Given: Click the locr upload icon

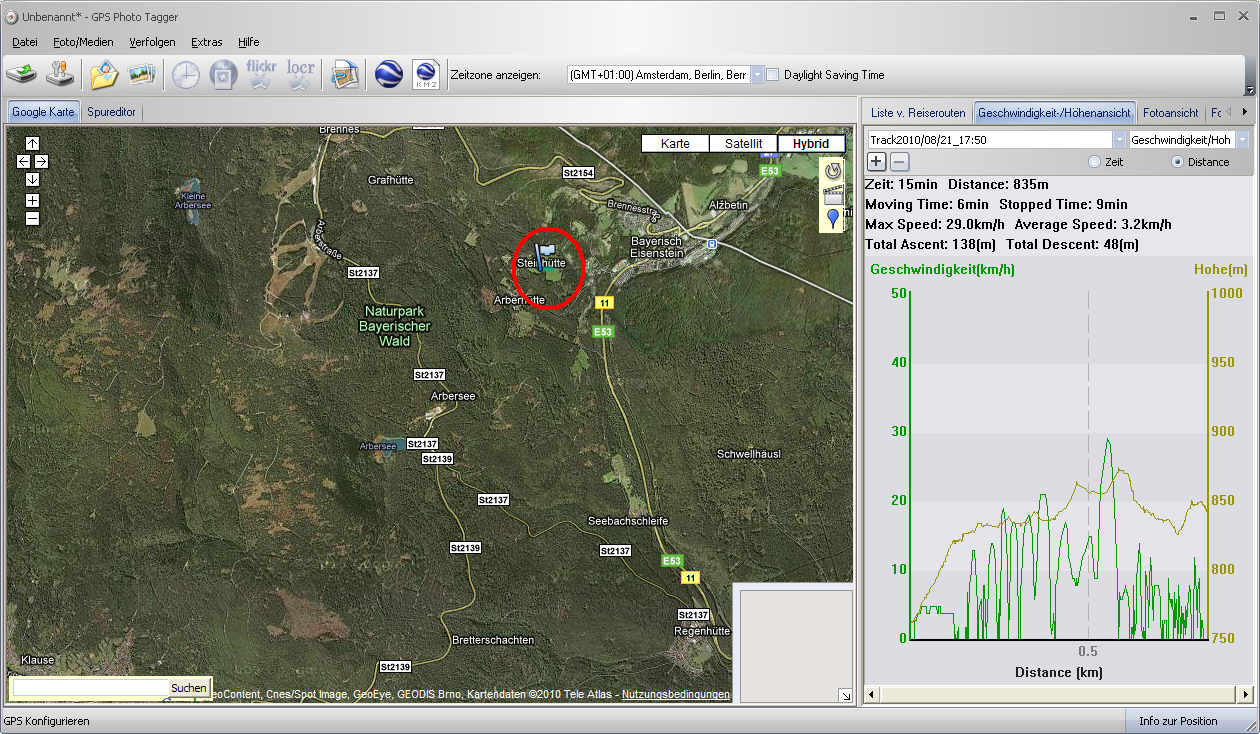Looking at the screenshot, I should (x=300, y=74).
